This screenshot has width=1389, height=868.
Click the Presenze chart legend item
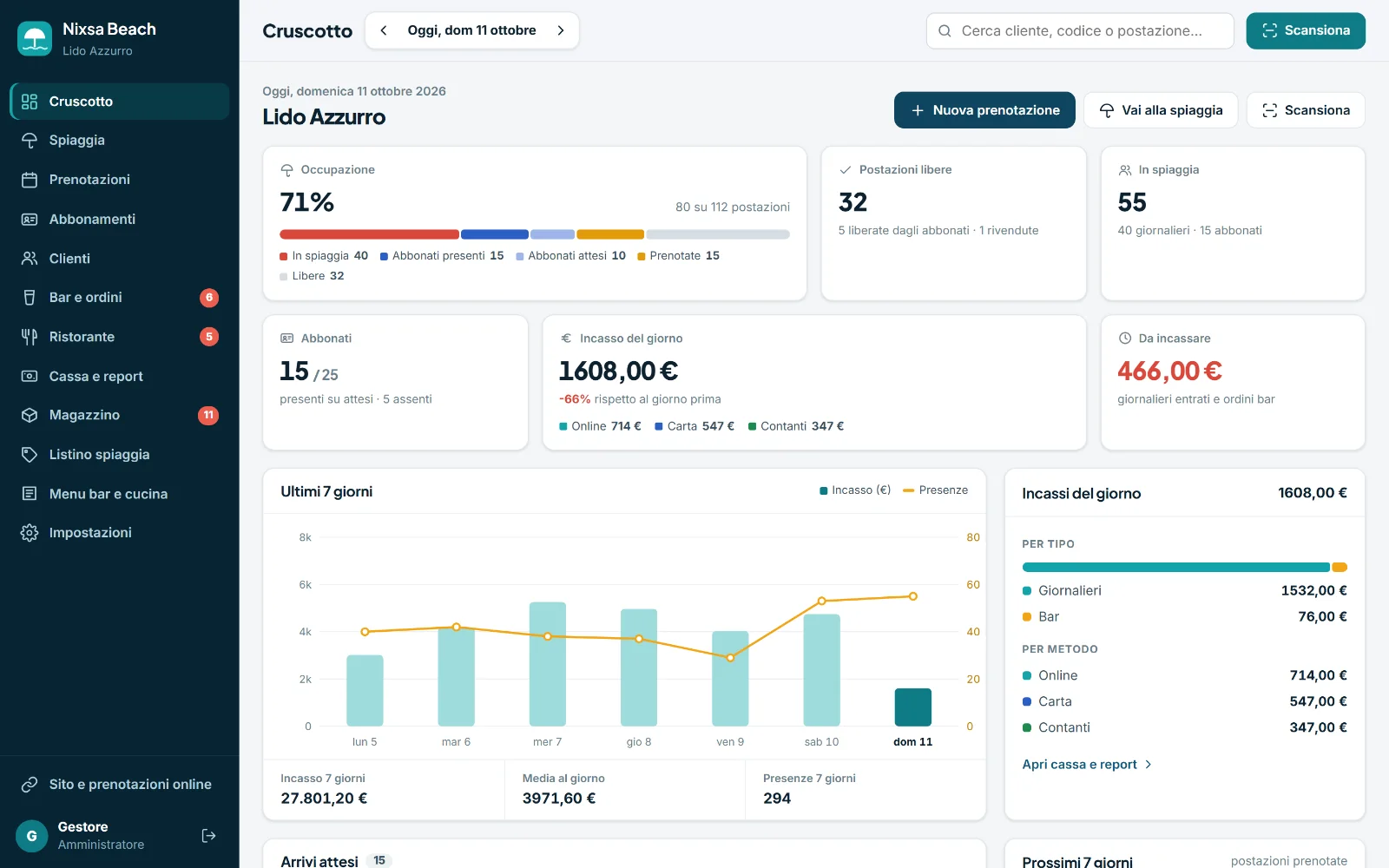click(936, 490)
